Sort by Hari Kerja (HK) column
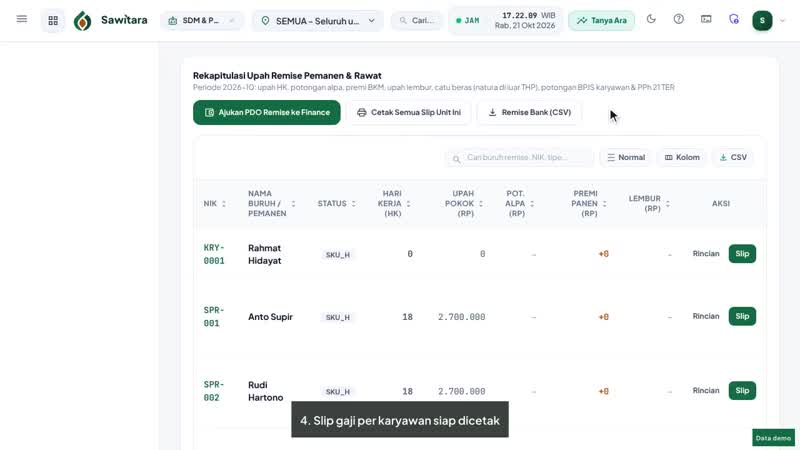Image resolution: width=800 pixels, height=450 pixels. 394,204
